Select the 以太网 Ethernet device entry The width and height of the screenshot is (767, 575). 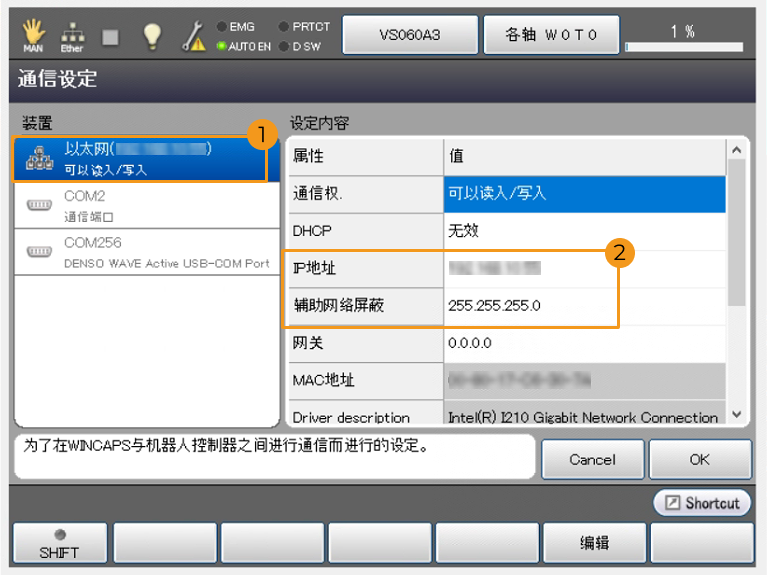click(x=147, y=160)
